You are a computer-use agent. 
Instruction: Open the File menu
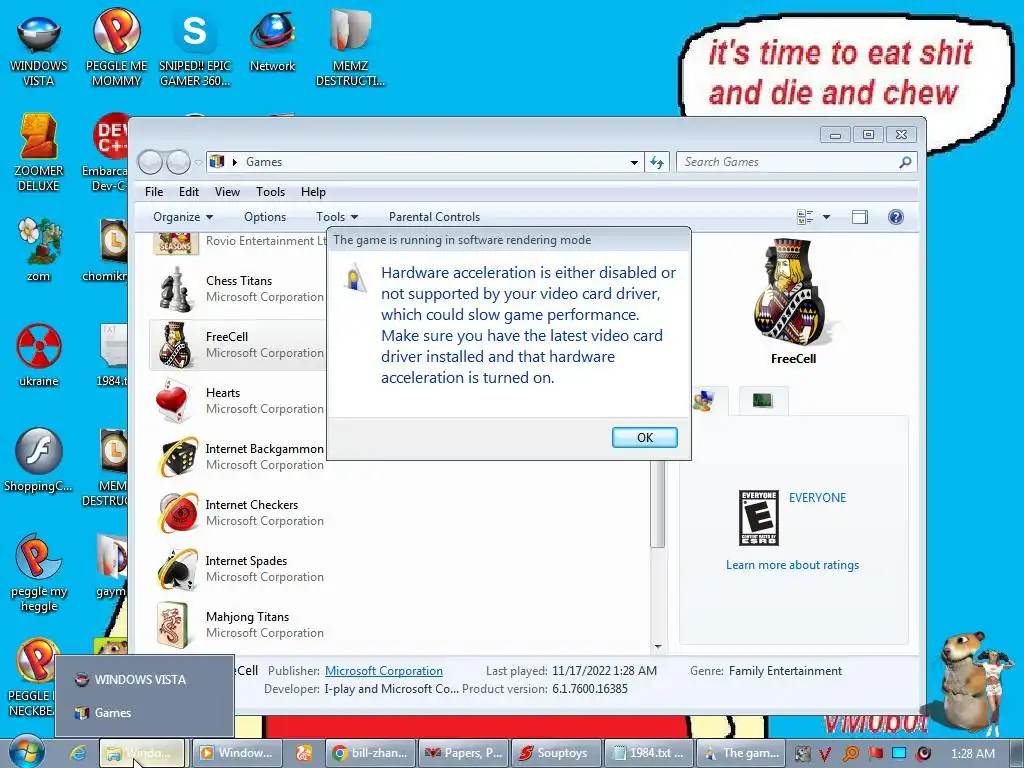click(x=154, y=192)
